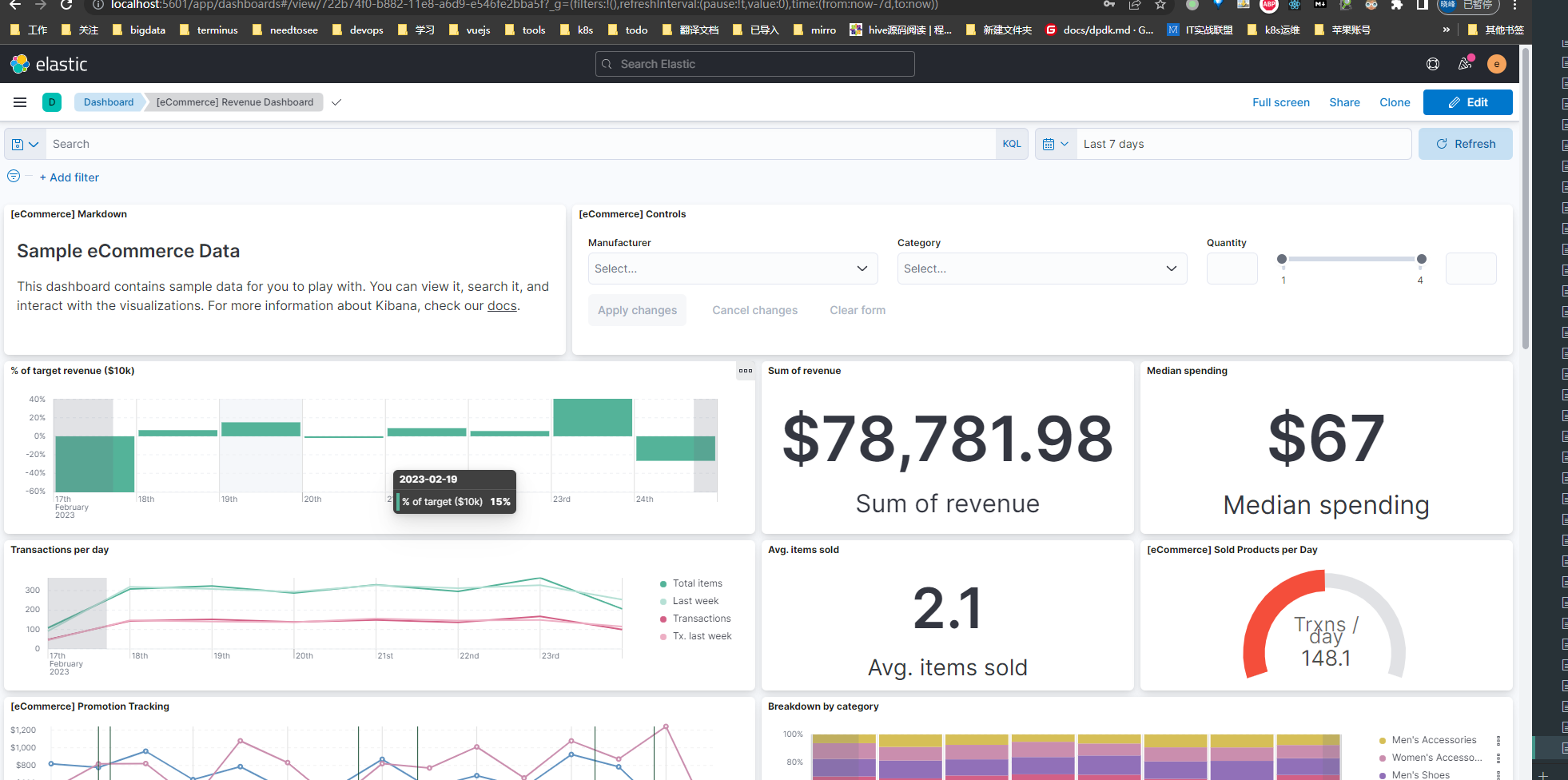The width and height of the screenshot is (1568, 780).
Task: Click the orange user avatar e
Action: 1497,64
